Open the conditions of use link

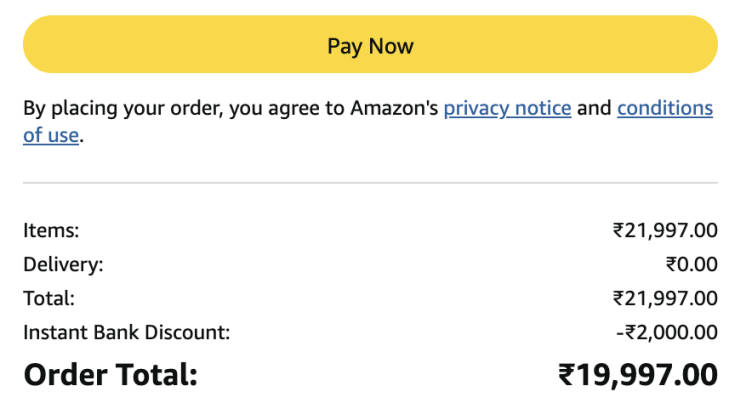point(664,108)
